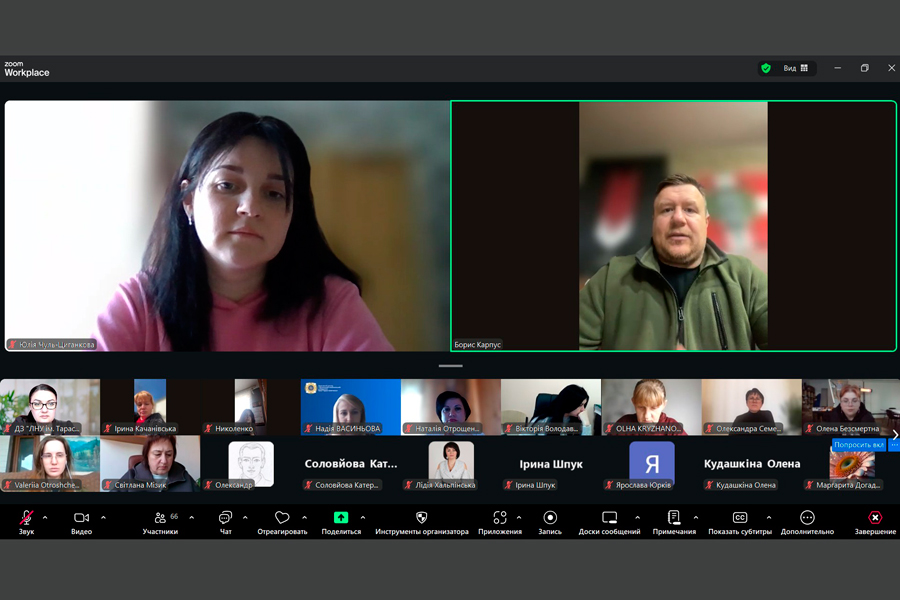Select Олена Безсмертна thumbnail
Screen dimensions: 900x600
[851, 407]
